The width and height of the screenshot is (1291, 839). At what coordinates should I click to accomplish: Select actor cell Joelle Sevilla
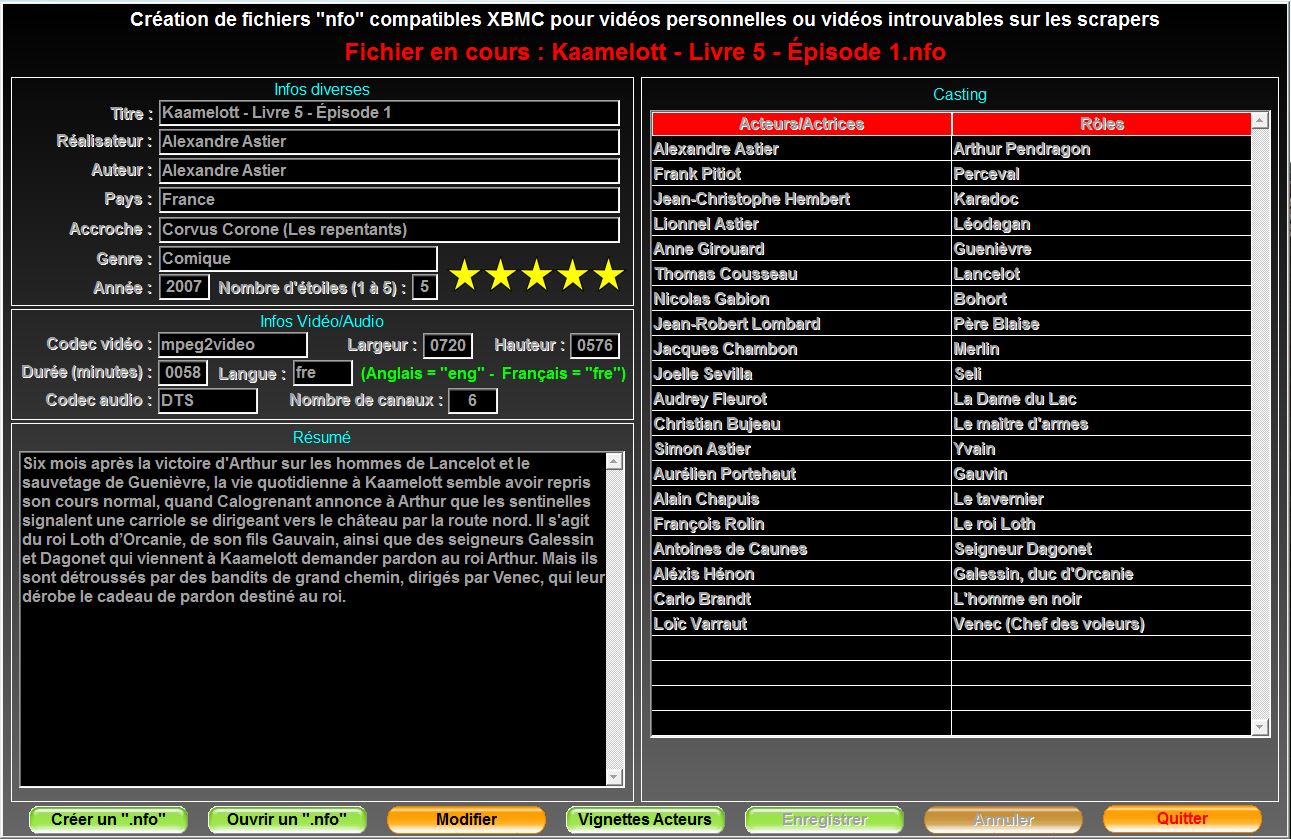coord(801,374)
